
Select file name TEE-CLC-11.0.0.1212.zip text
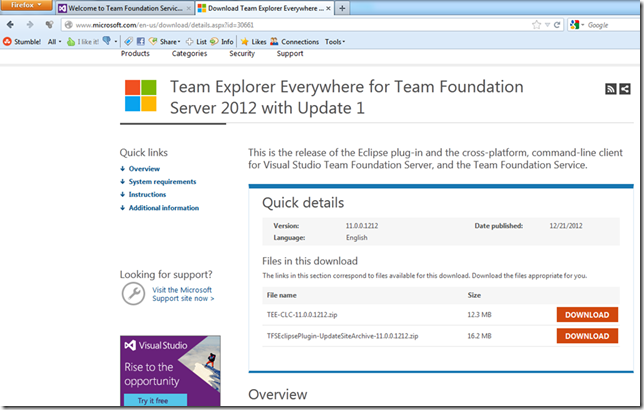(x=302, y=315)
